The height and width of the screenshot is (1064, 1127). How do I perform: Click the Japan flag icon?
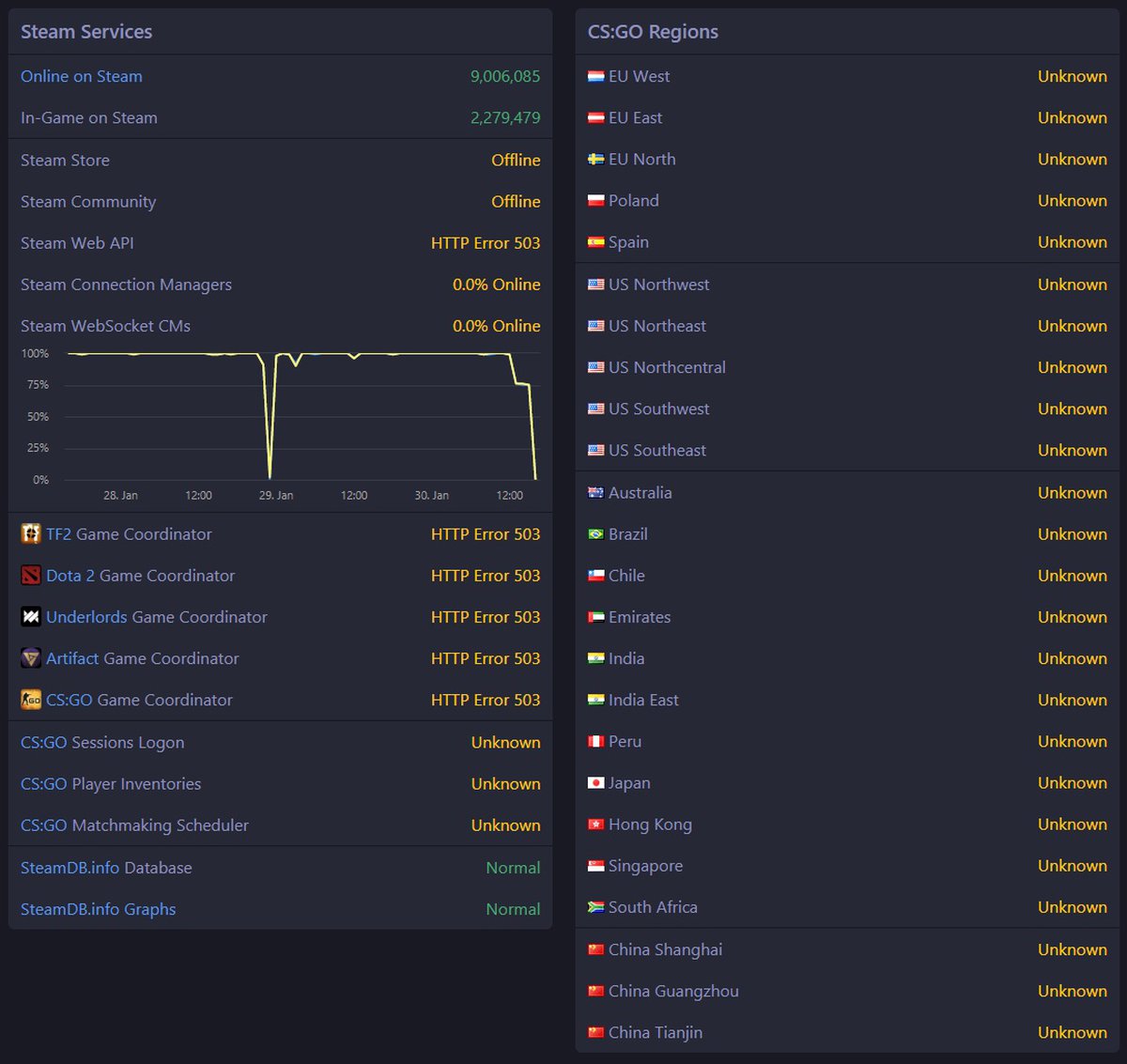[x=595, y=783]
